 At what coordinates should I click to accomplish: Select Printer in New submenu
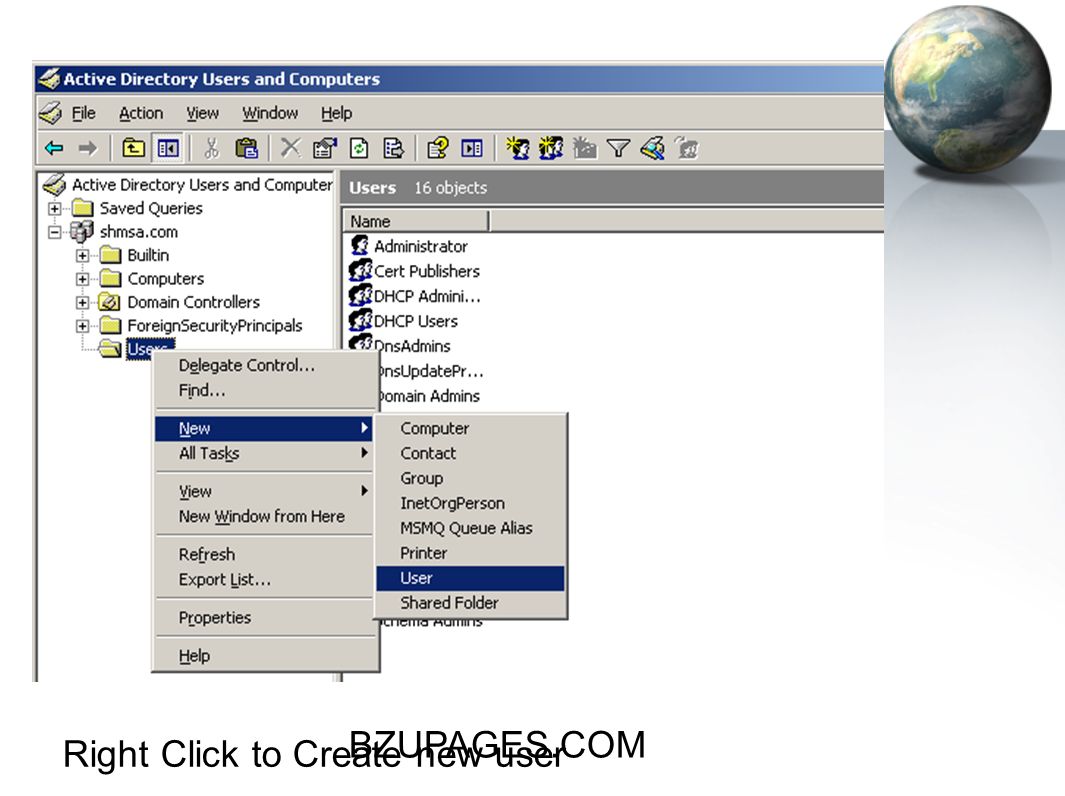[470, 553]
